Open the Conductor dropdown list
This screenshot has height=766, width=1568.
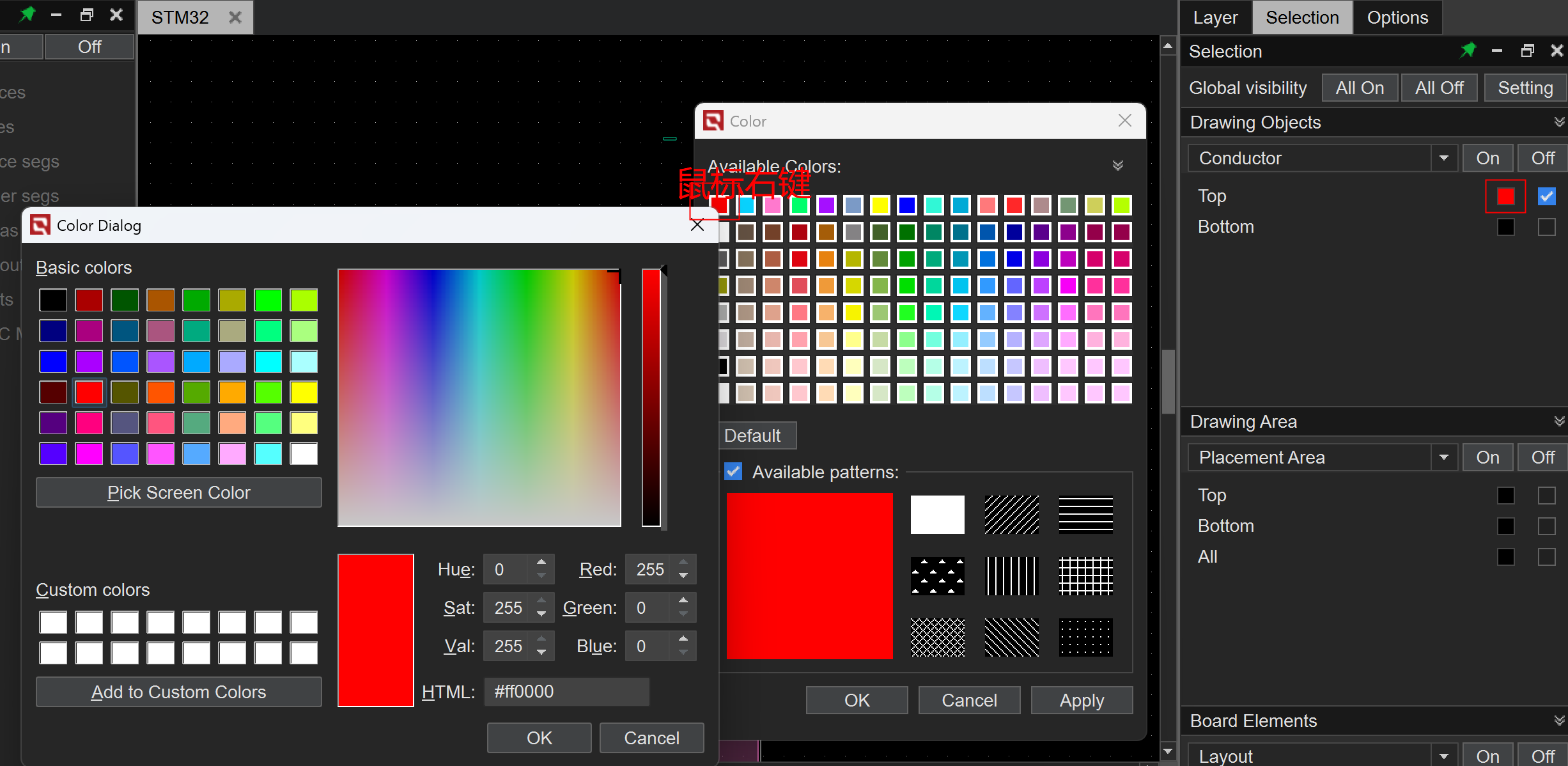pyautogui.click(x=1443, y=158)
